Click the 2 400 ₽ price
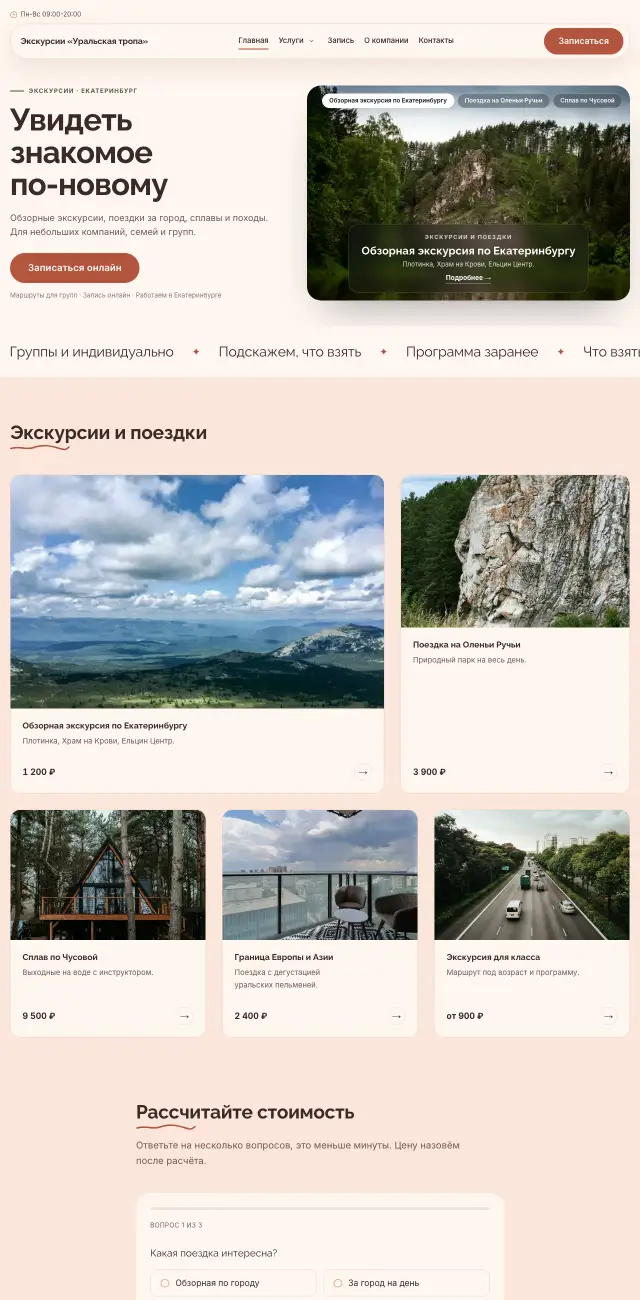This screenshot has height=1300, width=640. coord(251,1016)
